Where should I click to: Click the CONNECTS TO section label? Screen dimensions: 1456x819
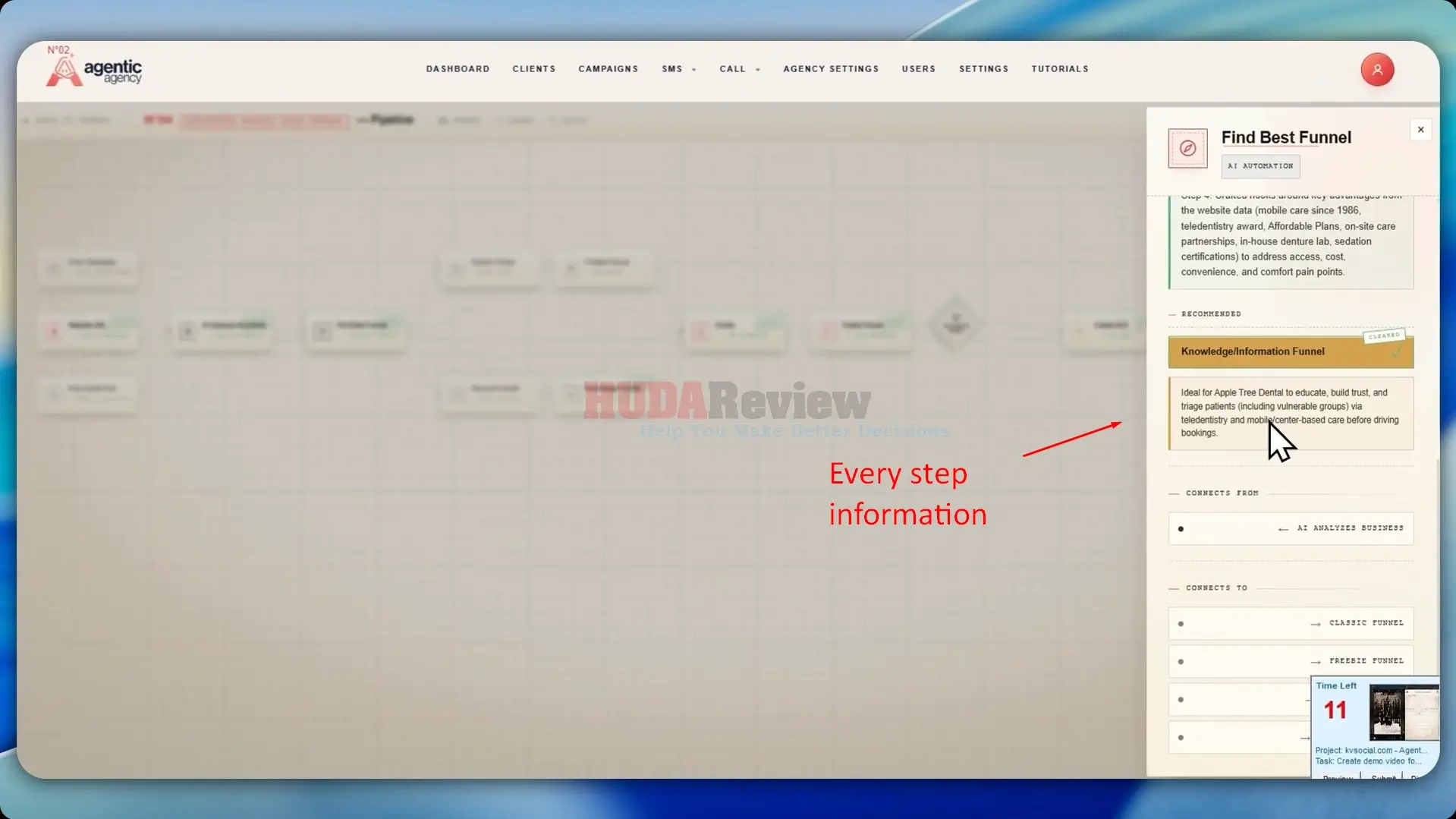1216,588
